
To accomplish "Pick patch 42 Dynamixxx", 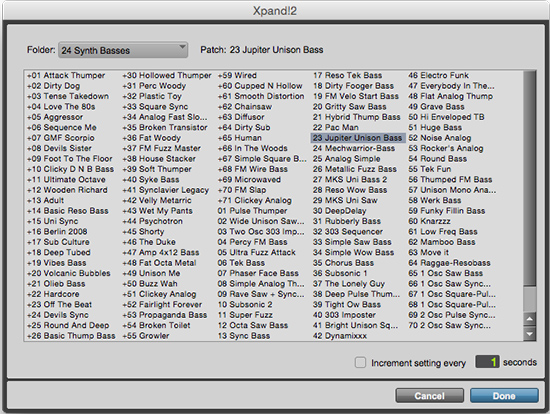I will 340,336.
